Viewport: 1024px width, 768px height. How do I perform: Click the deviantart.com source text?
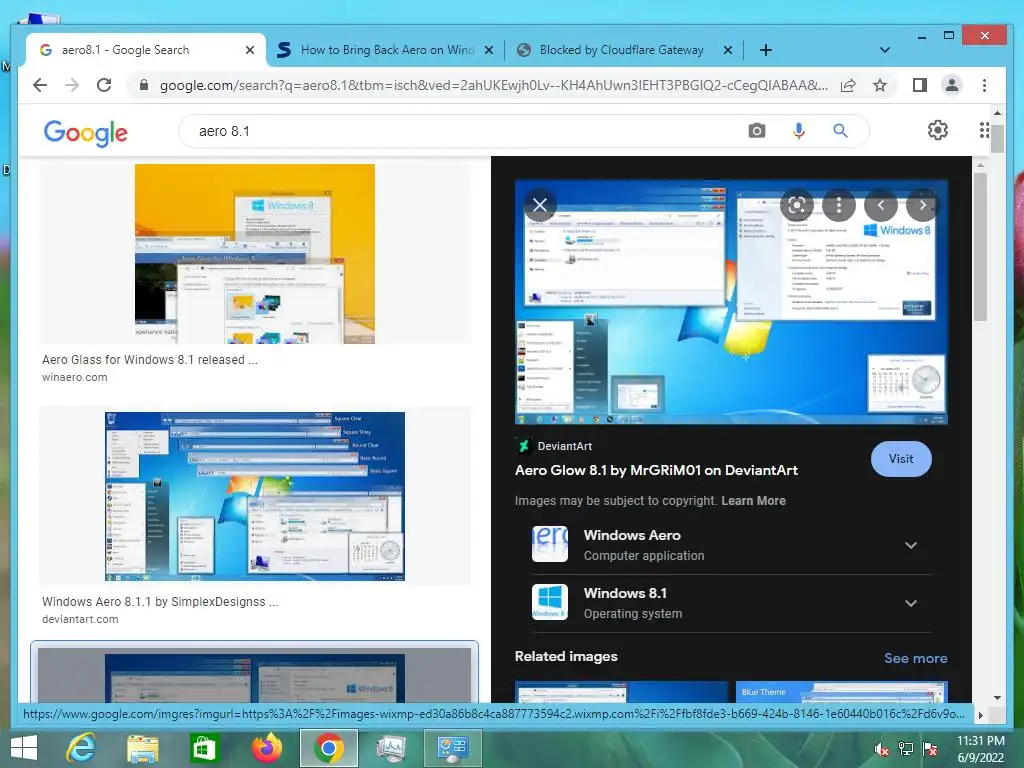pyautogui.click(x=80, y=619)
